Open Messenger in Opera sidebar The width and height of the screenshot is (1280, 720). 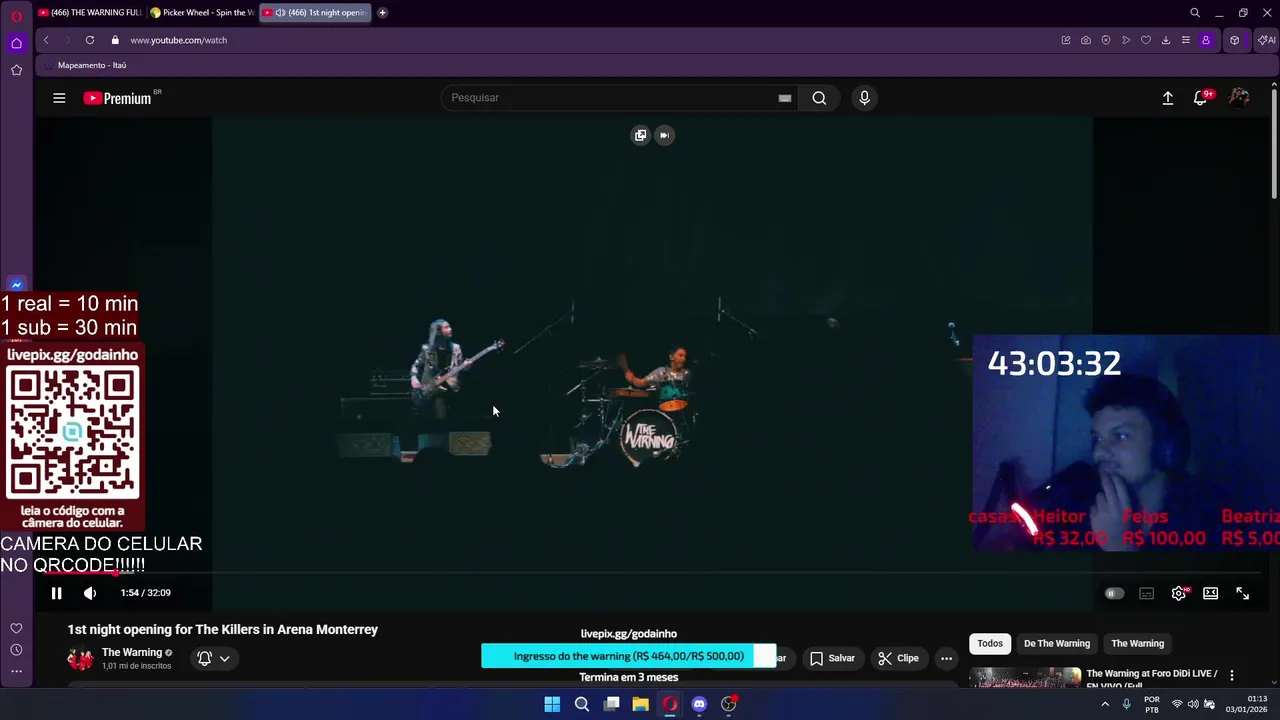(x=16, y=285)
